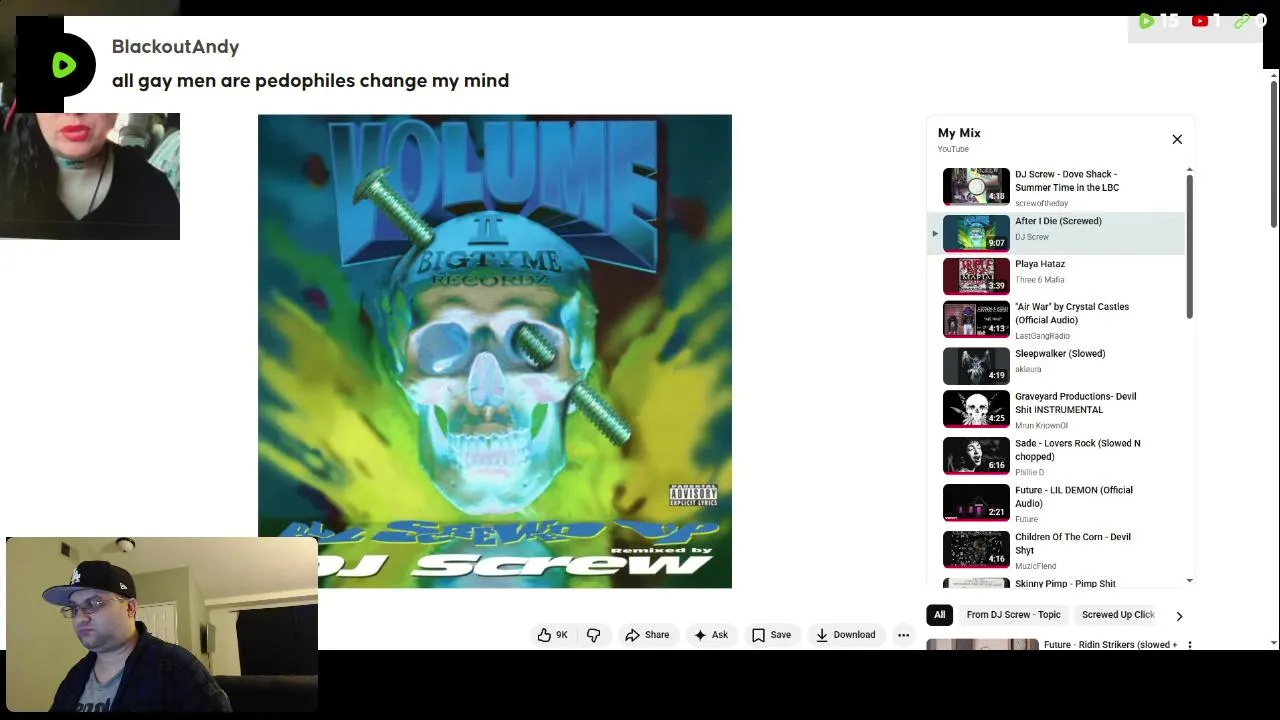This screenshot has width=1280, height=720.
Task: Click the thumbs-up like icon
Action: (x=544, y=635)
